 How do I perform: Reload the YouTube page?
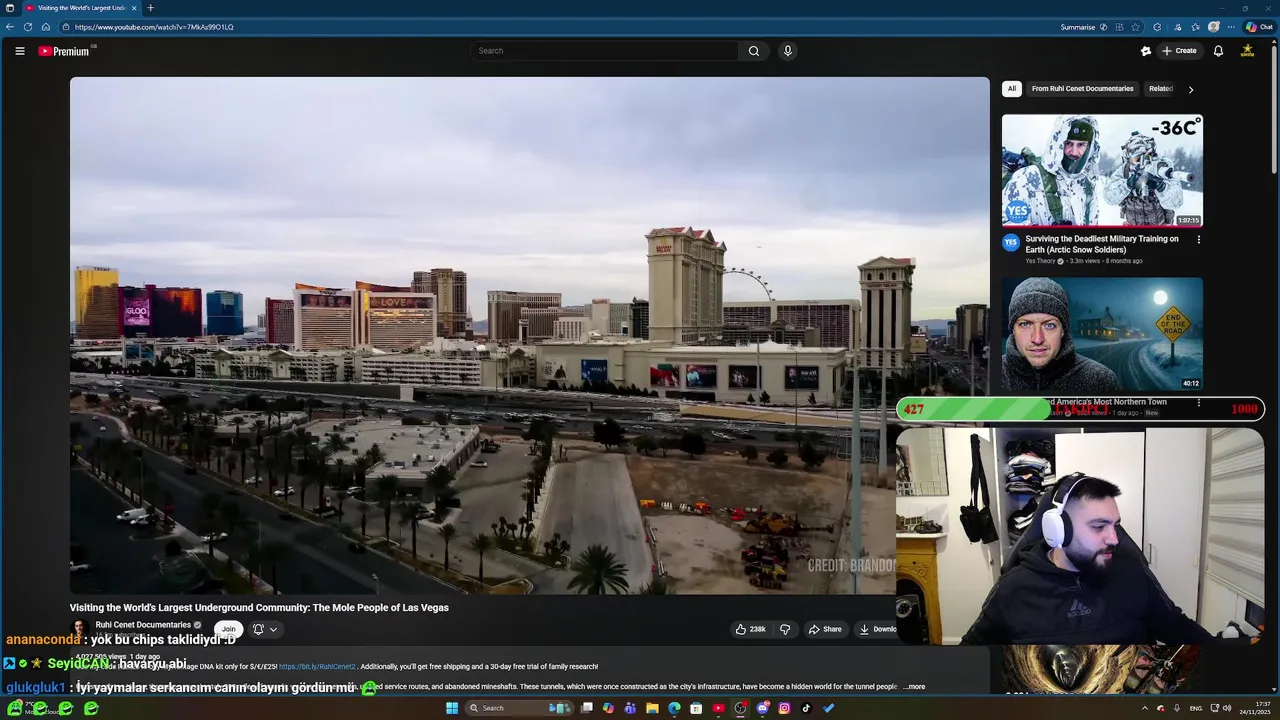coord(28,27)
